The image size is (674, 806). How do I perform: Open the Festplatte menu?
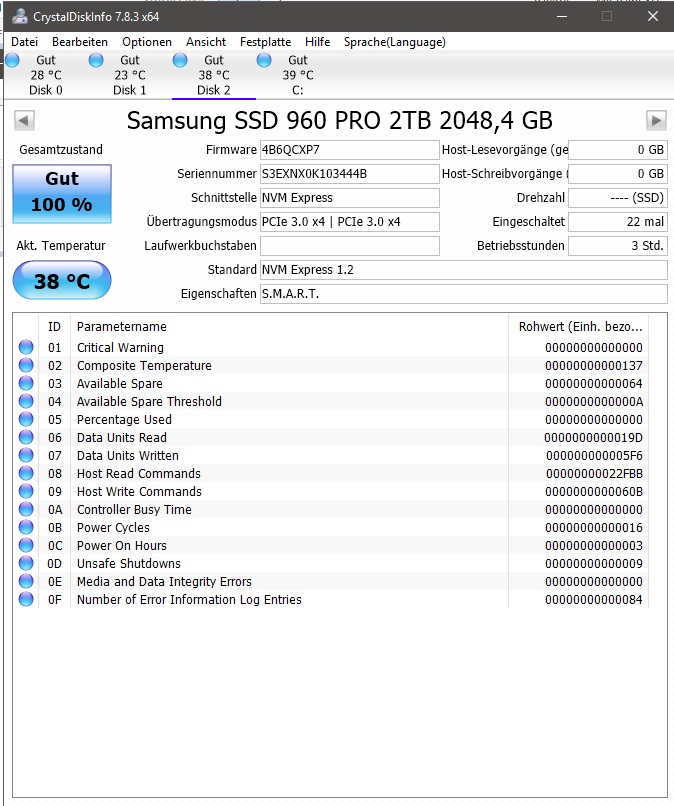point(265,42)
